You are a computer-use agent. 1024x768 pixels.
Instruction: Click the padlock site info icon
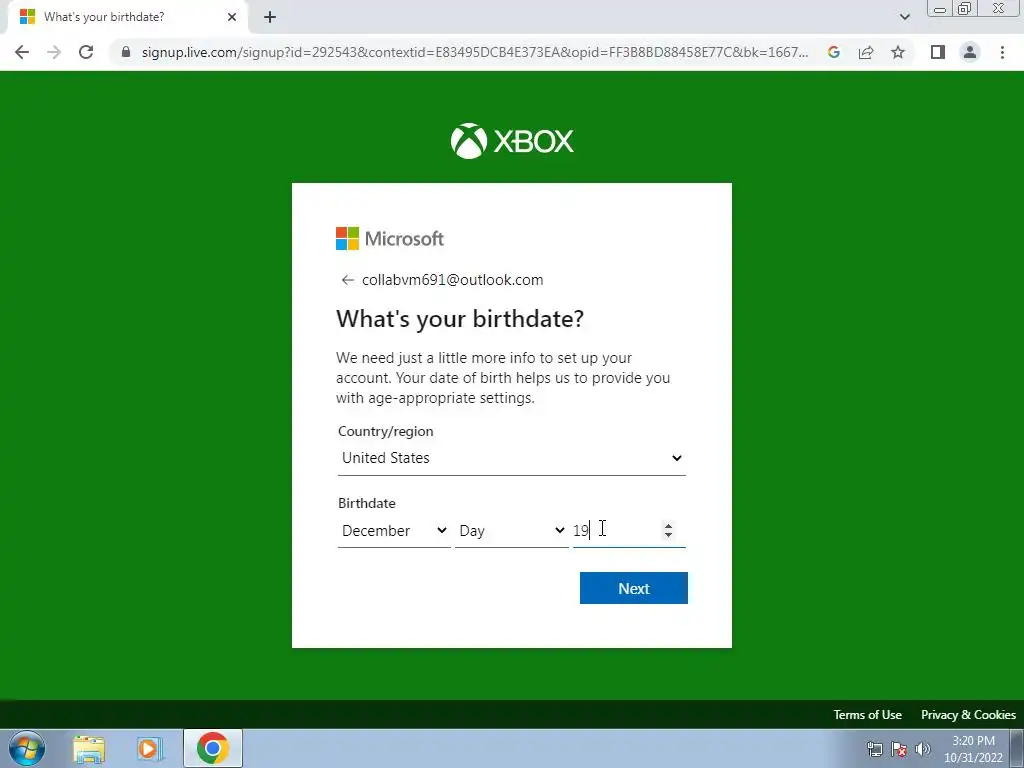tap(126, 52)
